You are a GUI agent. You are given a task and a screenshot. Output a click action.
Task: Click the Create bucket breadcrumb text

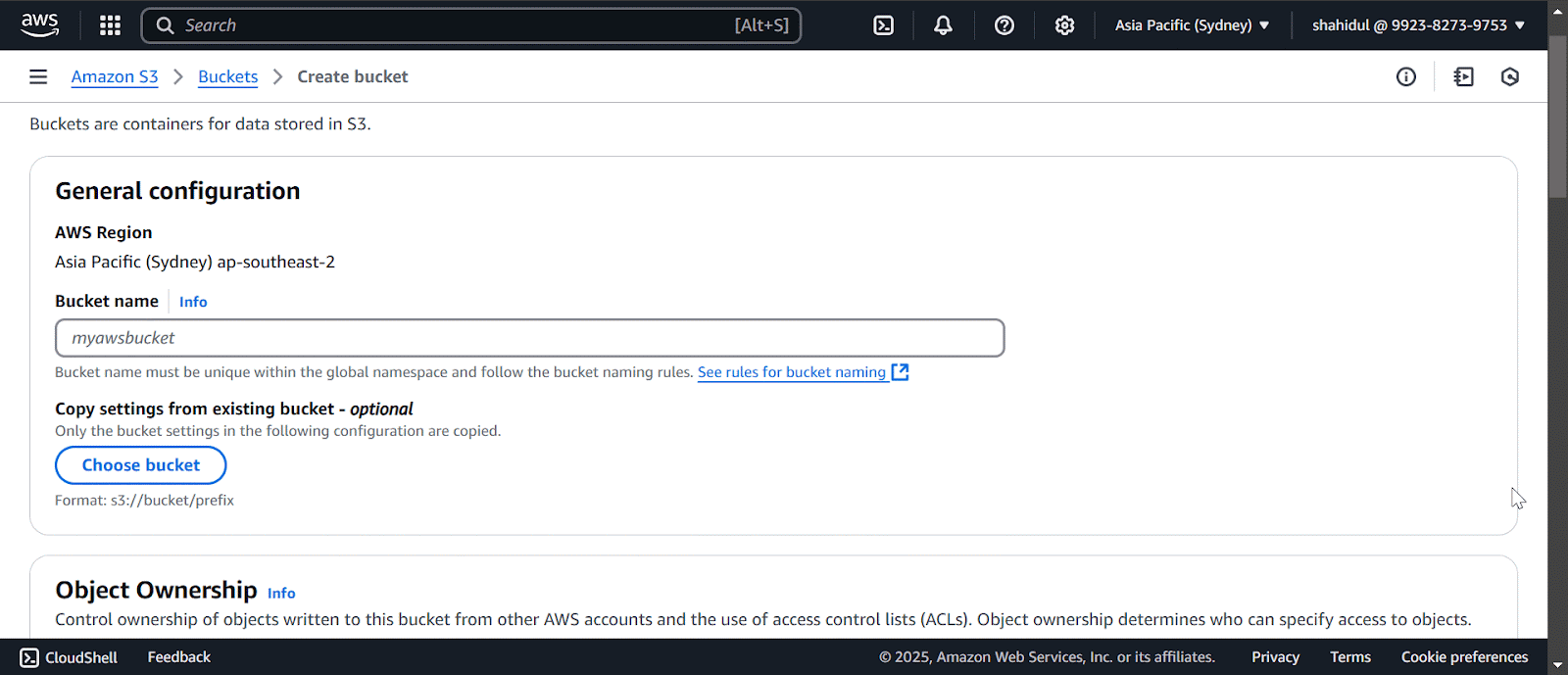tap(353, 76)
